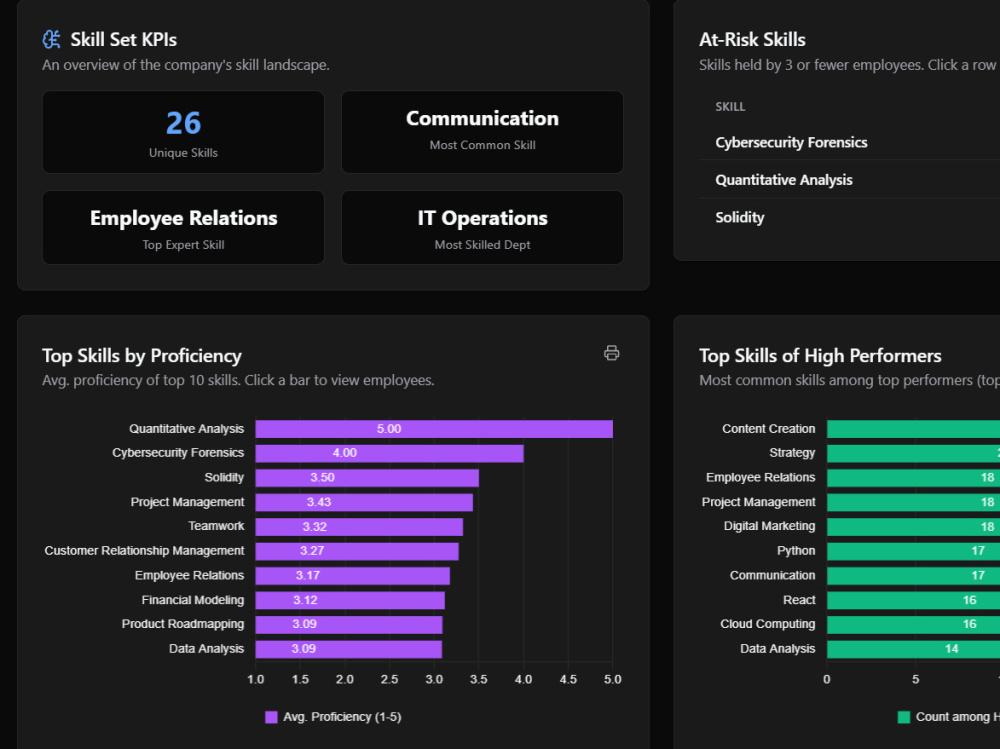Click the Solidity 3.50 proficiency bar
This screenshot has width=1000, height=749.
(x=367, y=478)
